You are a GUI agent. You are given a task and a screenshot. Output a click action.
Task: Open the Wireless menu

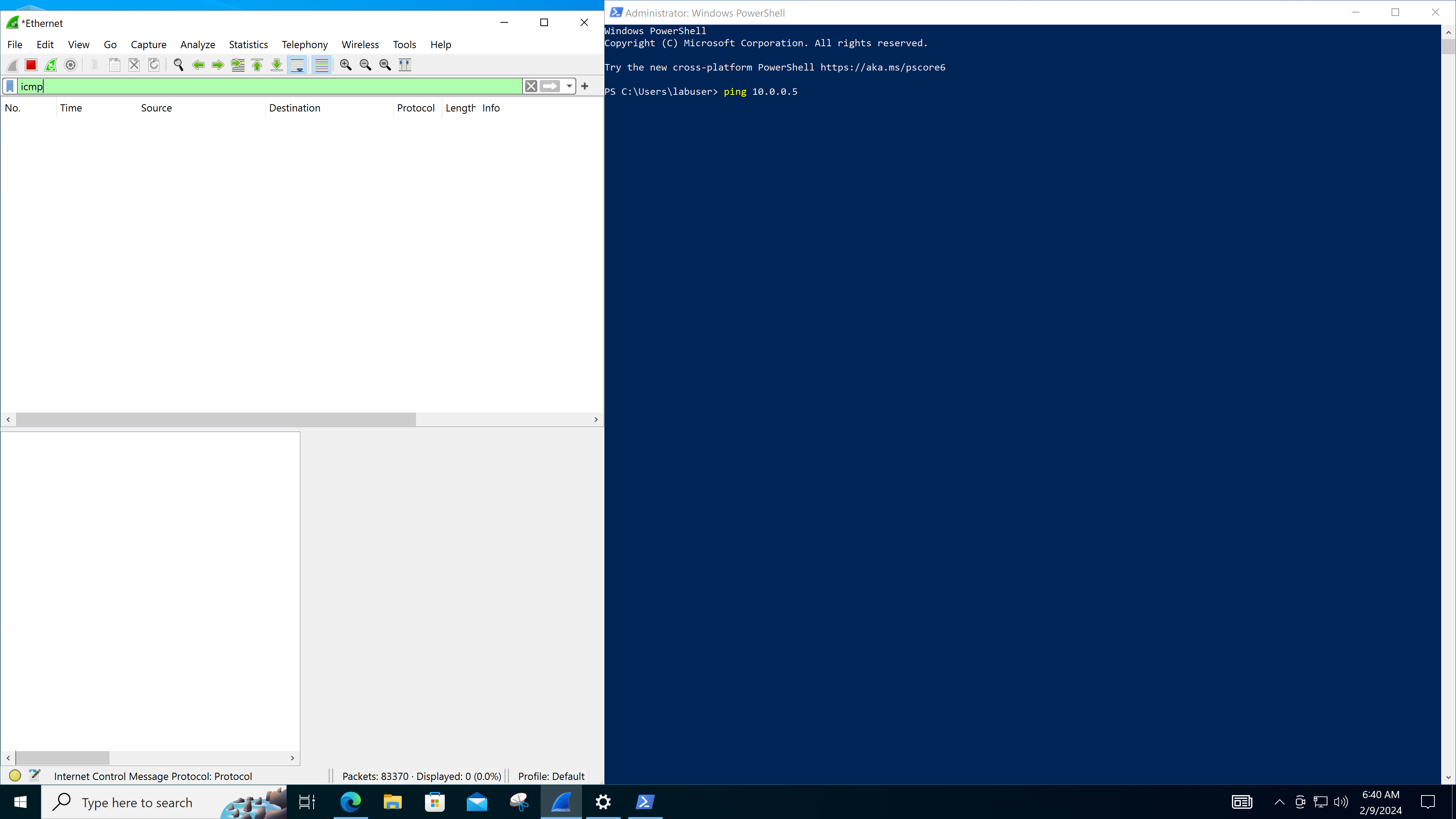click(x=360, y=45)
